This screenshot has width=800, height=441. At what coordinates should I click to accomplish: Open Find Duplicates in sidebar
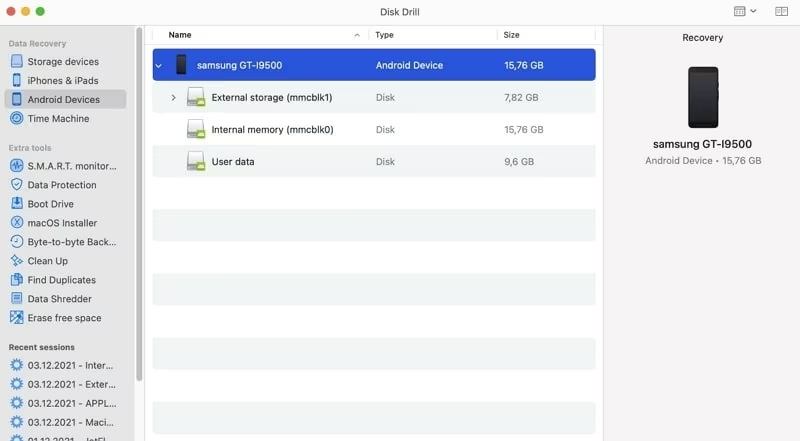pyautogui.click(x=61, y=280)
